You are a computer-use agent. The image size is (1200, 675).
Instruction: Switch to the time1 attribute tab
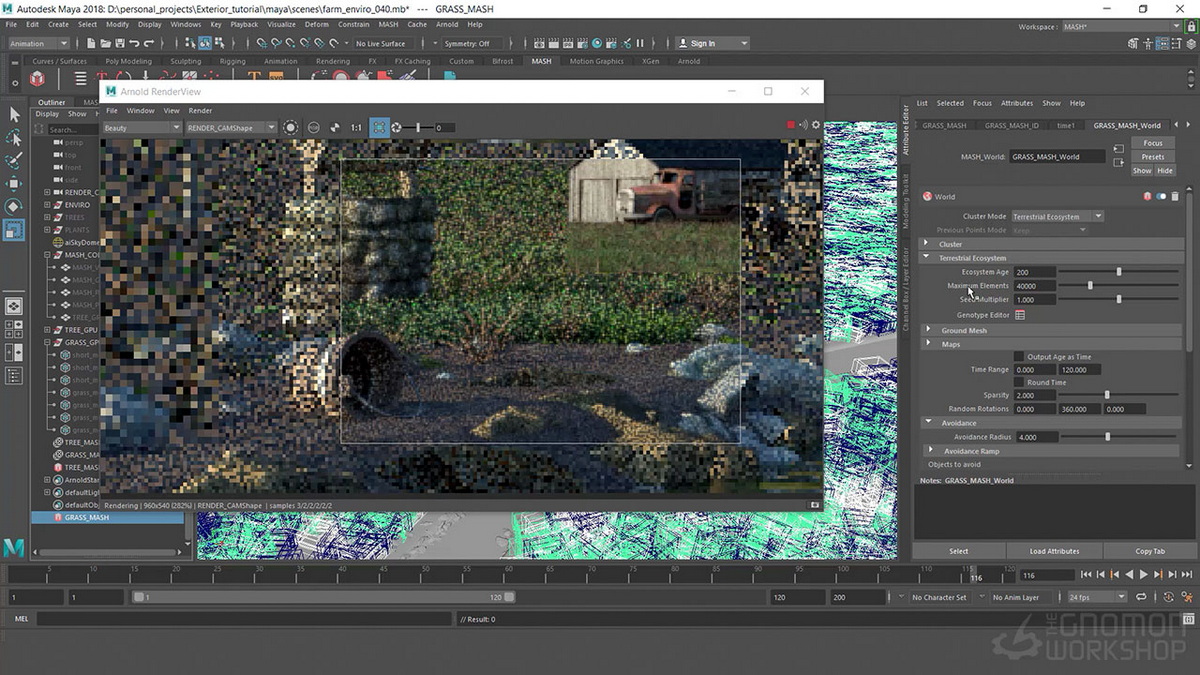click(1066, 125)
